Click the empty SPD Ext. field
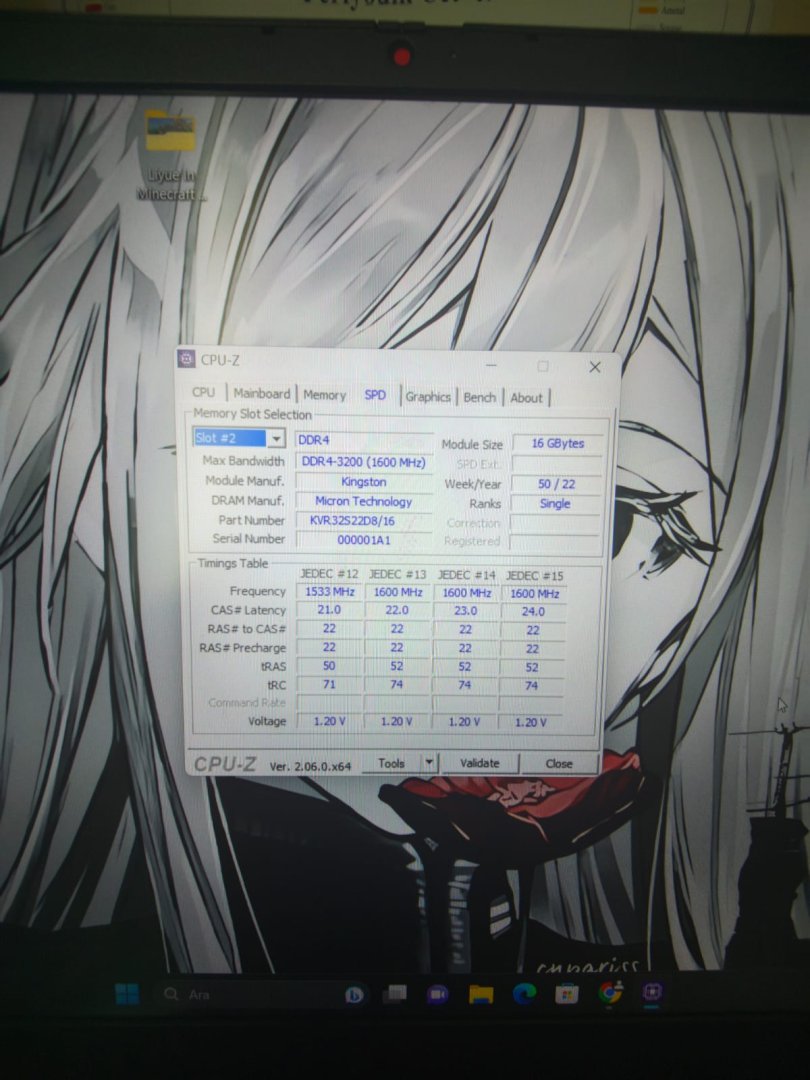The height and width of the screenshot is (1080, 810). pyautogui.click(x=557, y=464)
